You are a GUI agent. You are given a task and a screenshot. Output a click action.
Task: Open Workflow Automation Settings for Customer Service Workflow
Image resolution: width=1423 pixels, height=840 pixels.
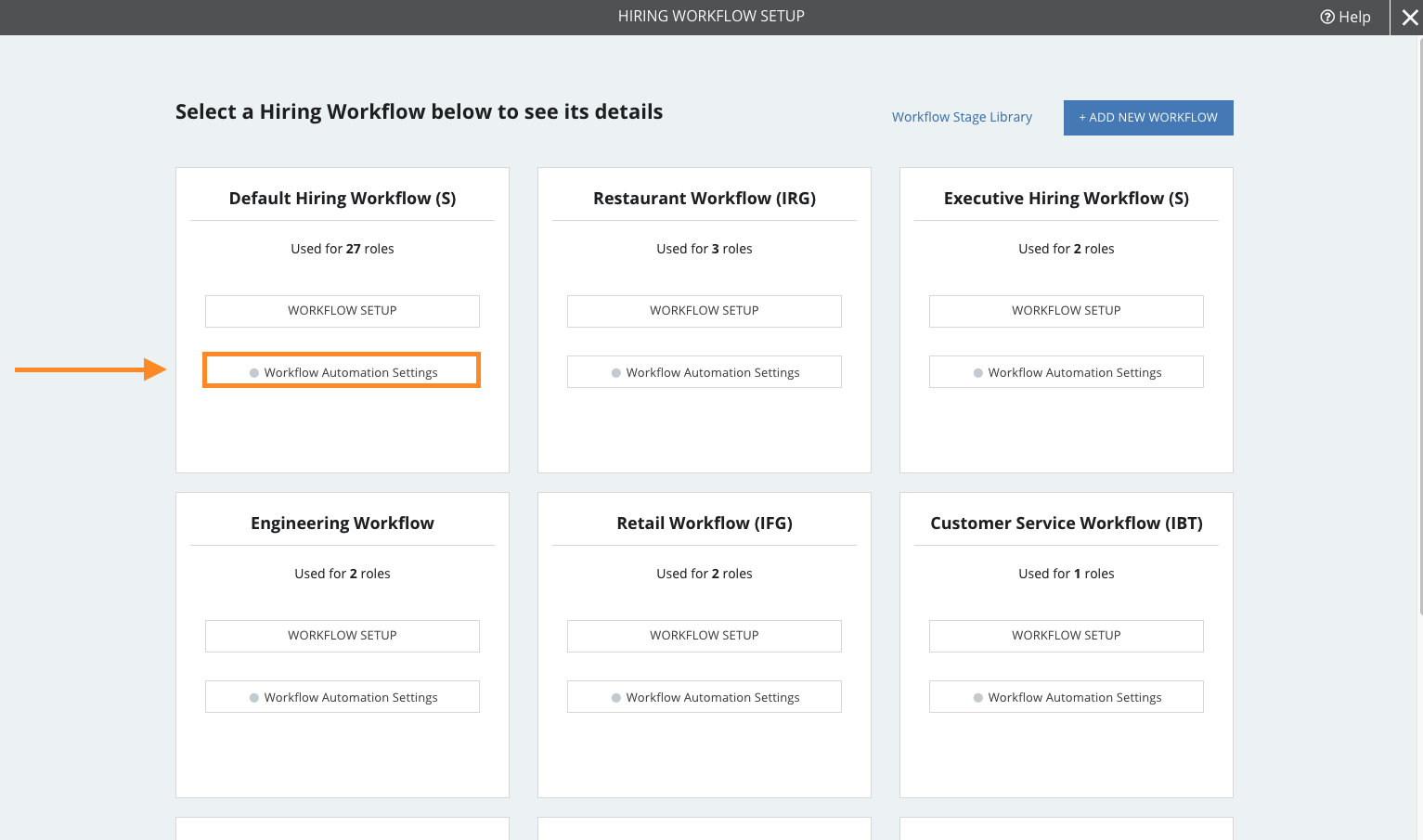click(x=1067, y=696)
